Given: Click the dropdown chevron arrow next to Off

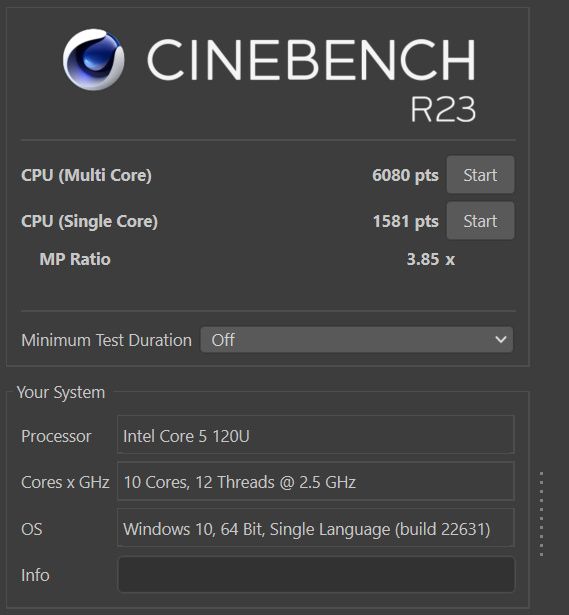Looking at the screenshot, I should pyautogui.click(x=500, y=340).
